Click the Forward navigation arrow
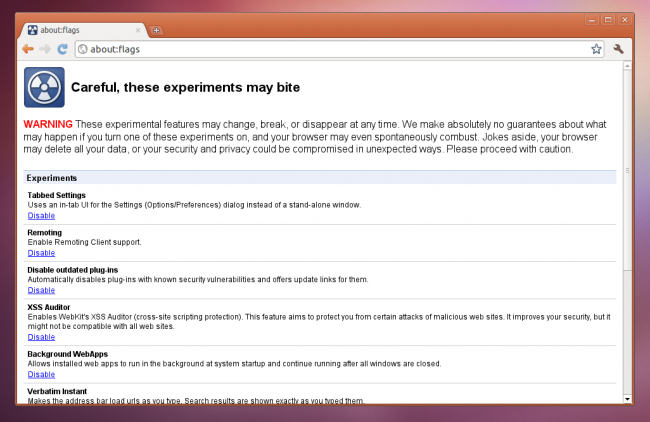The height and width of the screenshot is (422, 650). [x=45, y=49]
